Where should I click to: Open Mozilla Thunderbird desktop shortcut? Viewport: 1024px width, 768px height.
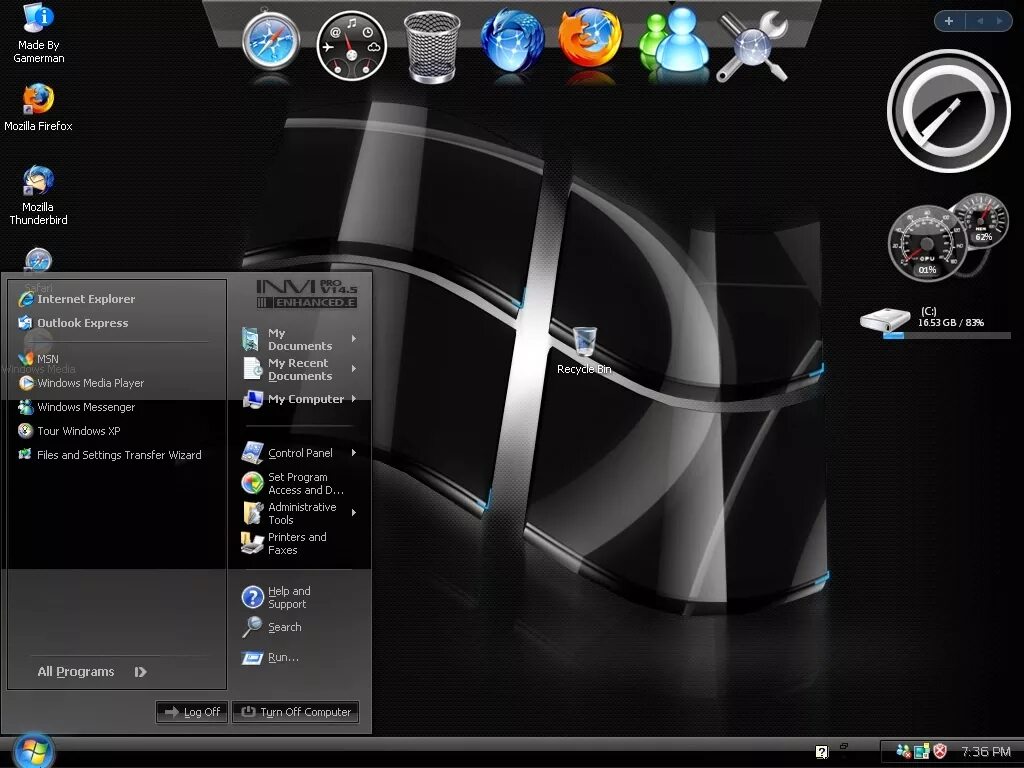[x=39, y=195]
